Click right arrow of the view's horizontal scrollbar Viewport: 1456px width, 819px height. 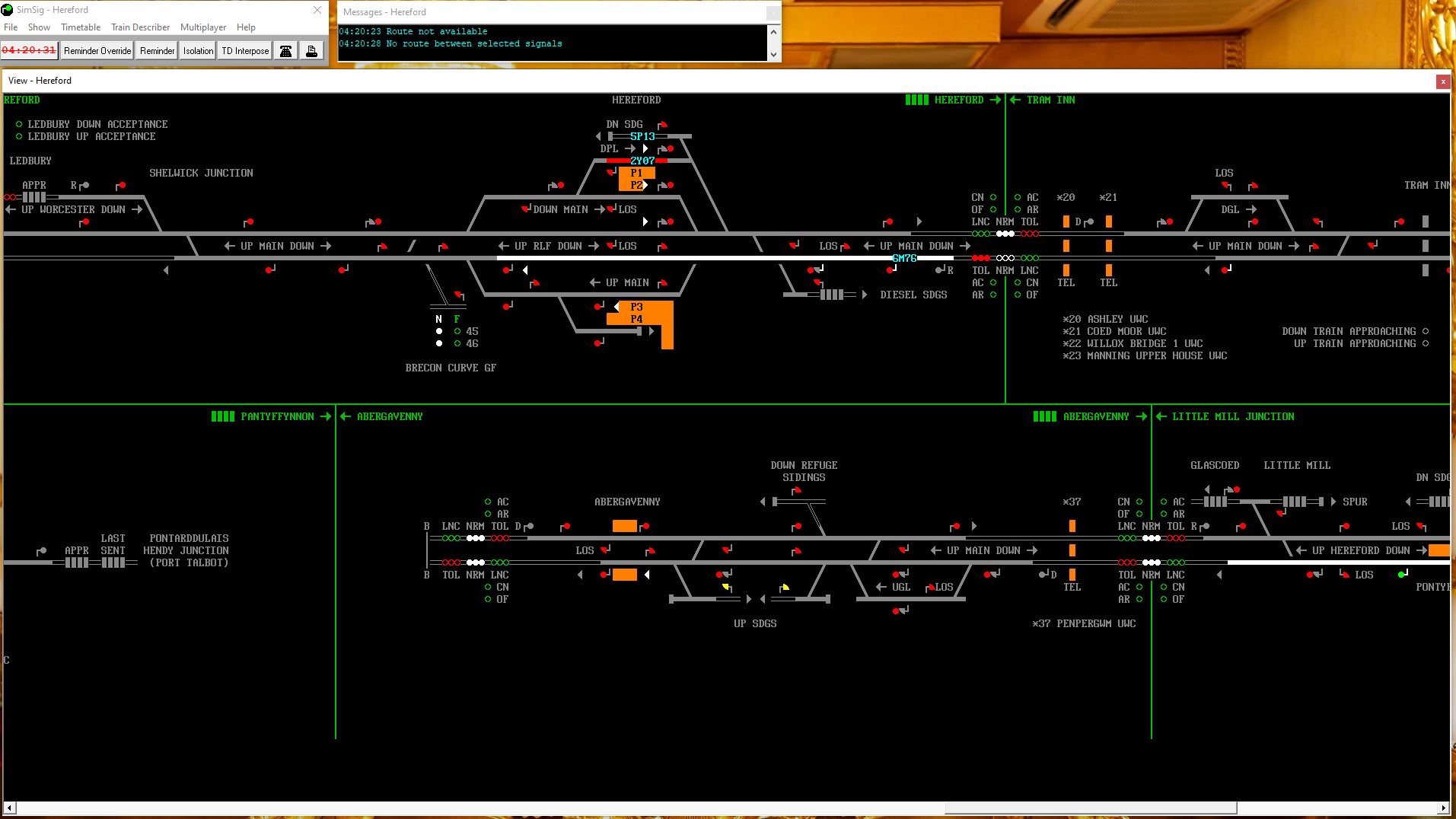(1443, 808)
